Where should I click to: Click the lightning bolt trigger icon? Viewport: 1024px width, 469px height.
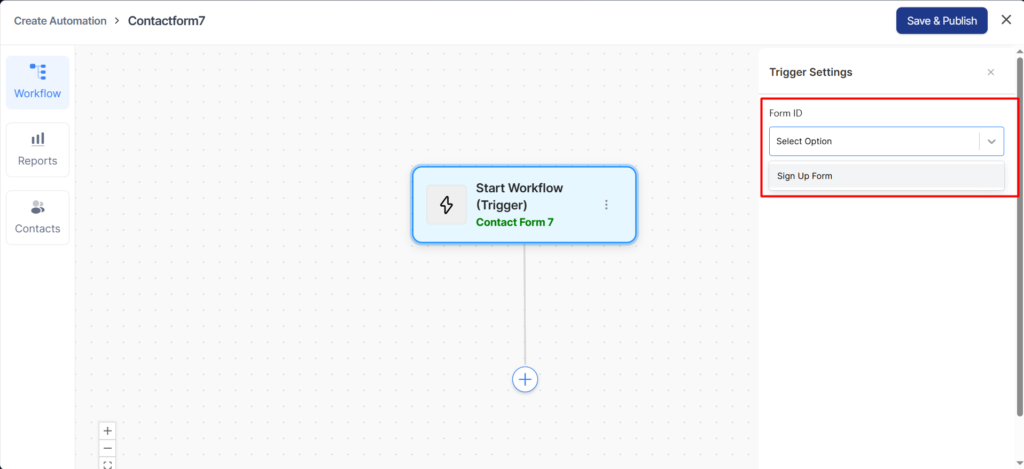point(446,204)
